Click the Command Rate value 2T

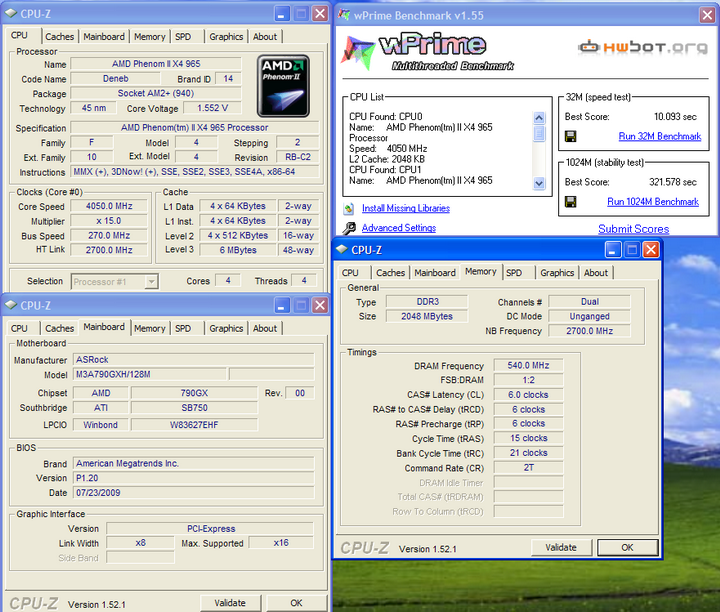tap(528, 468)
